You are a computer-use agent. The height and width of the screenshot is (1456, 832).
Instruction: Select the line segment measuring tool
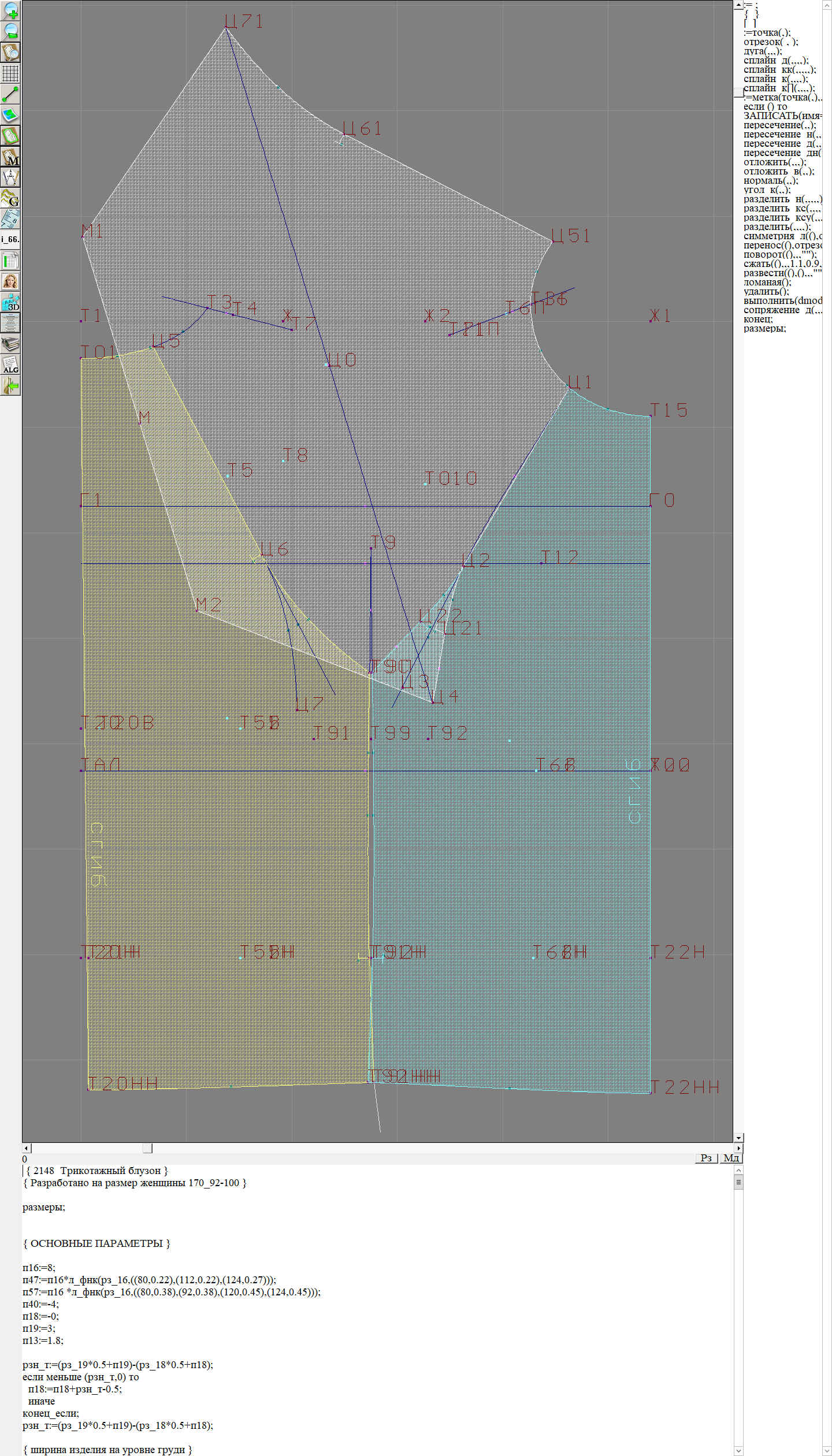pos(10,94)
